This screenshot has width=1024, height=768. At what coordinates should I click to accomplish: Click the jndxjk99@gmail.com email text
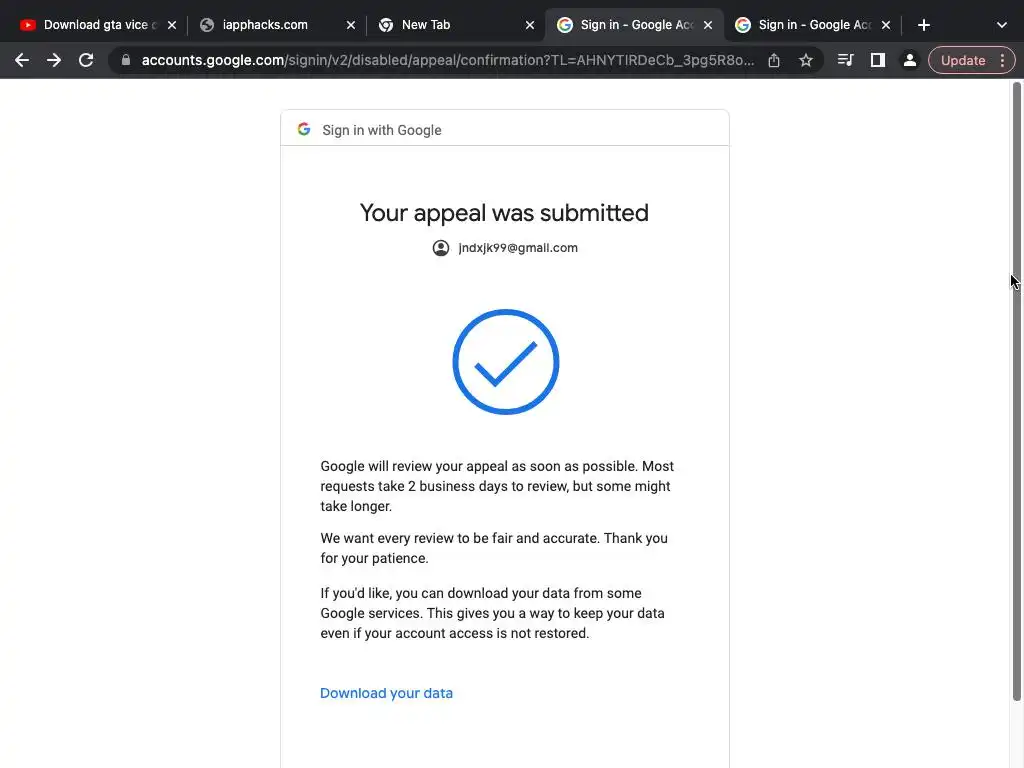(x=518, y=248)
